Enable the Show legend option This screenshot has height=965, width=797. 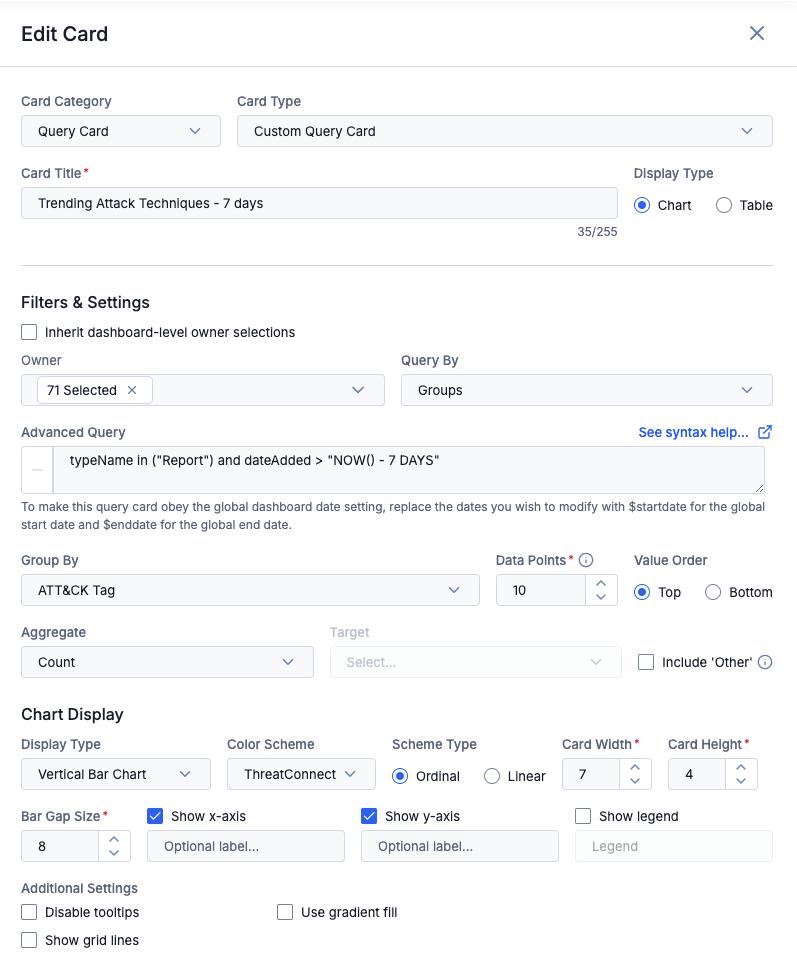point(583,816)
